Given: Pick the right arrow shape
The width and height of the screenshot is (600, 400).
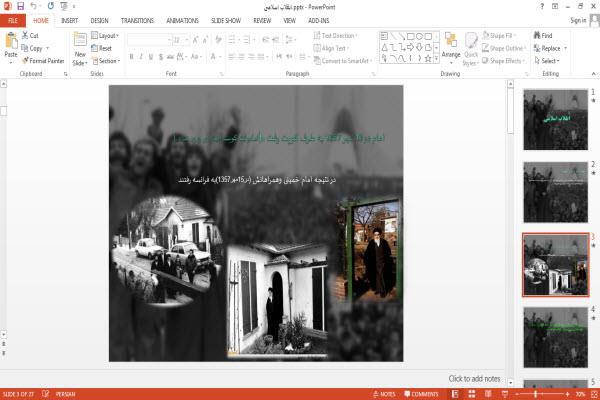Looking at the screenshot, I should 411,47.
